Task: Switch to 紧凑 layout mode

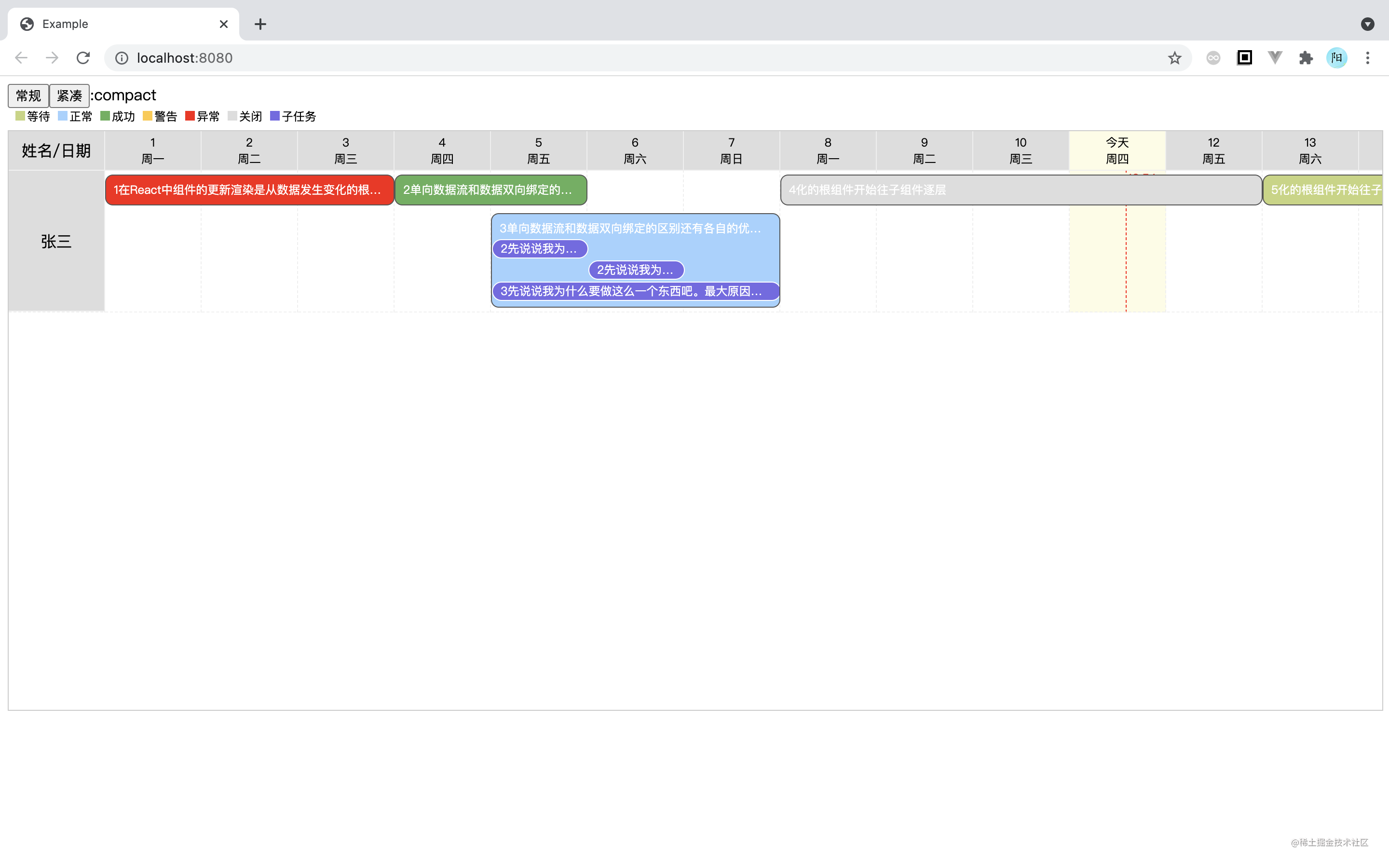Action: tap(69, 95)
